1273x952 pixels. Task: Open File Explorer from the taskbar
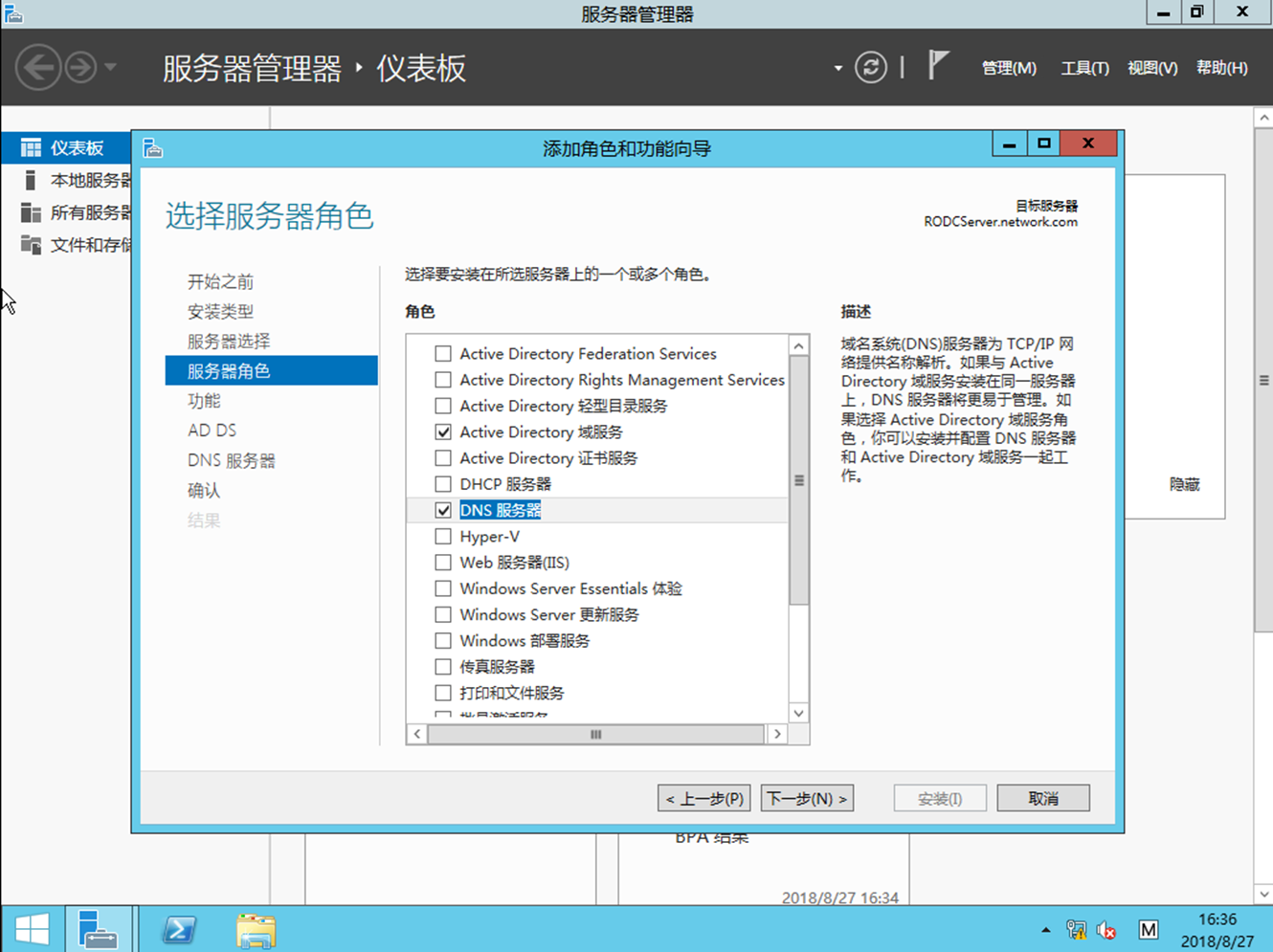(x=256, y=930)
